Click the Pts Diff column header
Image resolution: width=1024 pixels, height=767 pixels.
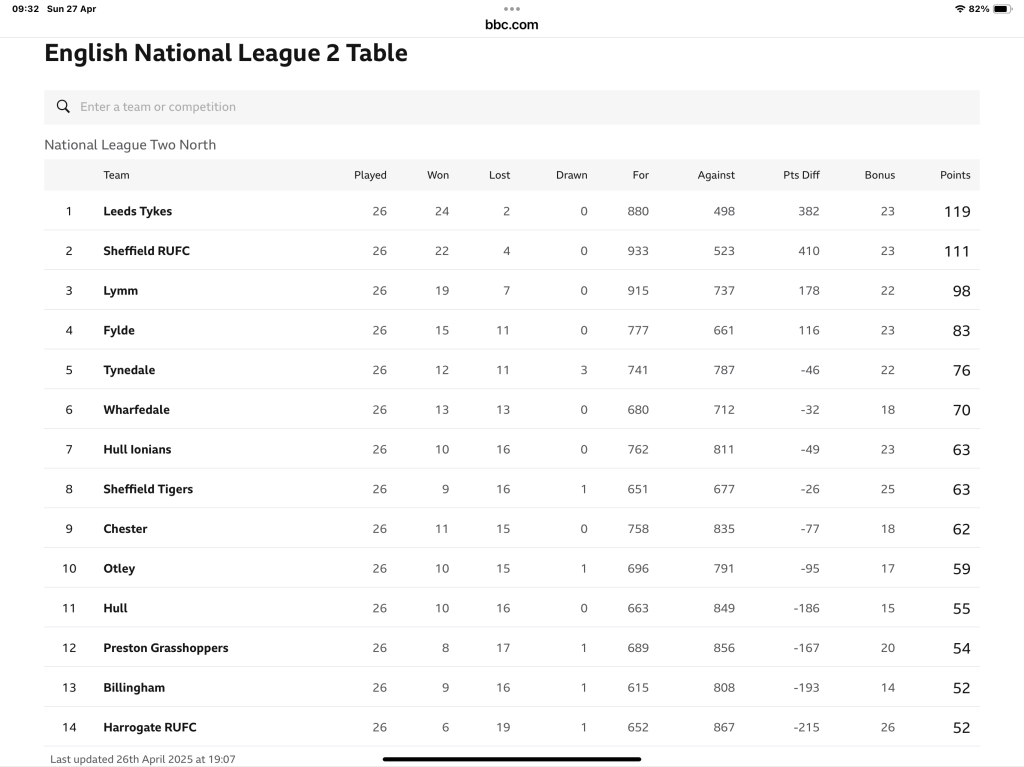click(801, 175)
